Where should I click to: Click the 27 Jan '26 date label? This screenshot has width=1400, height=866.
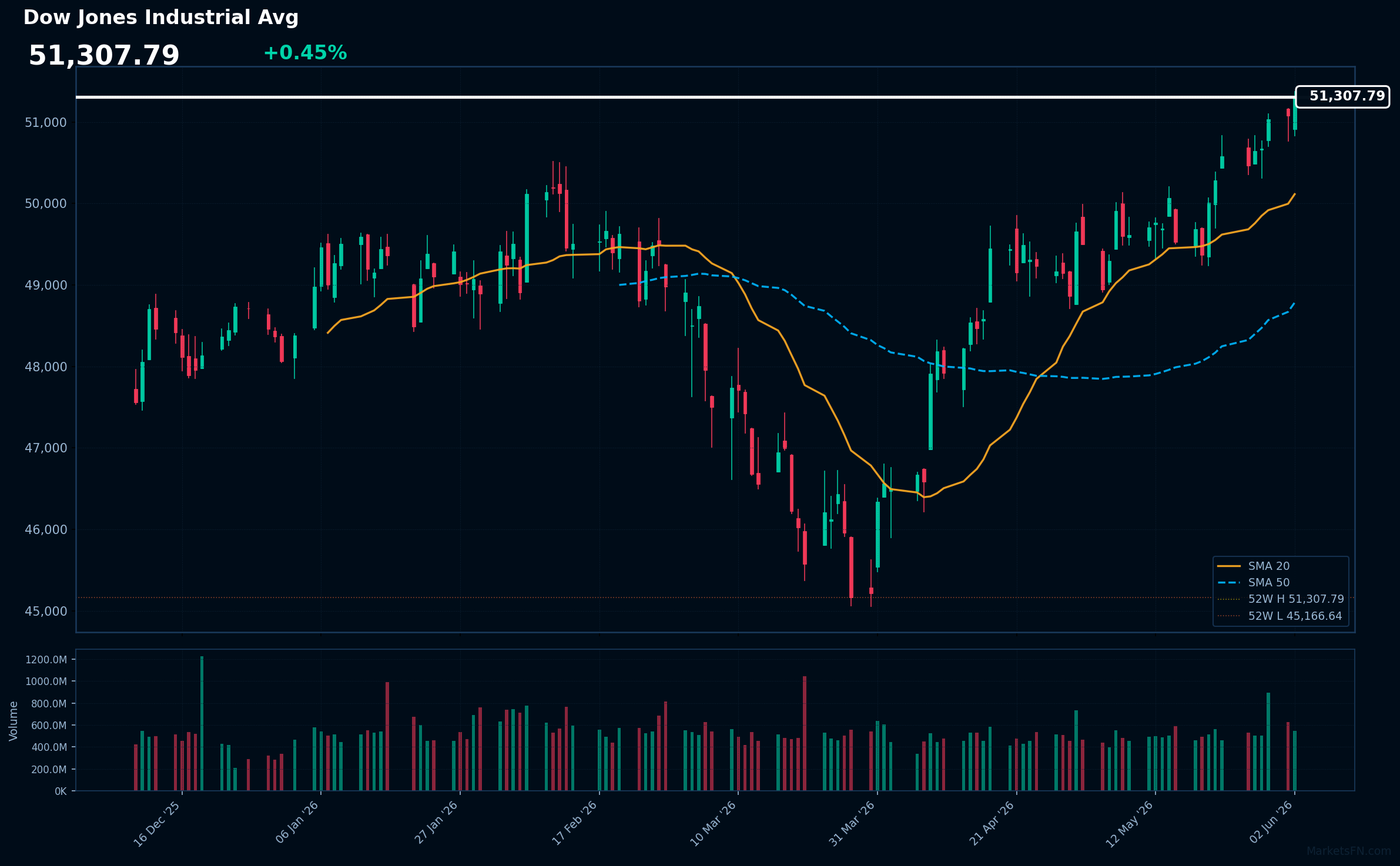coord(436,823)
